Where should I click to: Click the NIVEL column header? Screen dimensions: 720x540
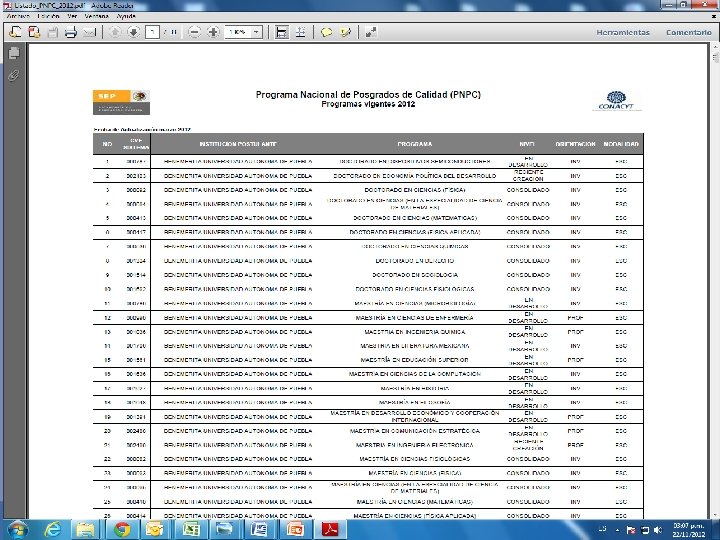(527, 144)
